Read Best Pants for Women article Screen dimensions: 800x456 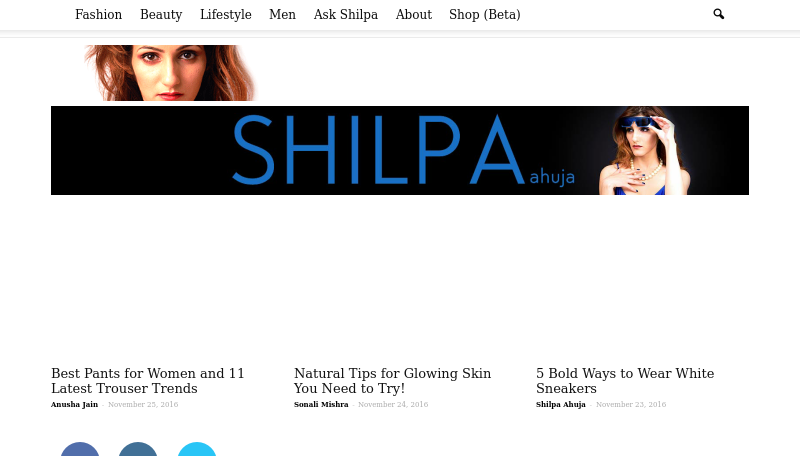[148, 381]
